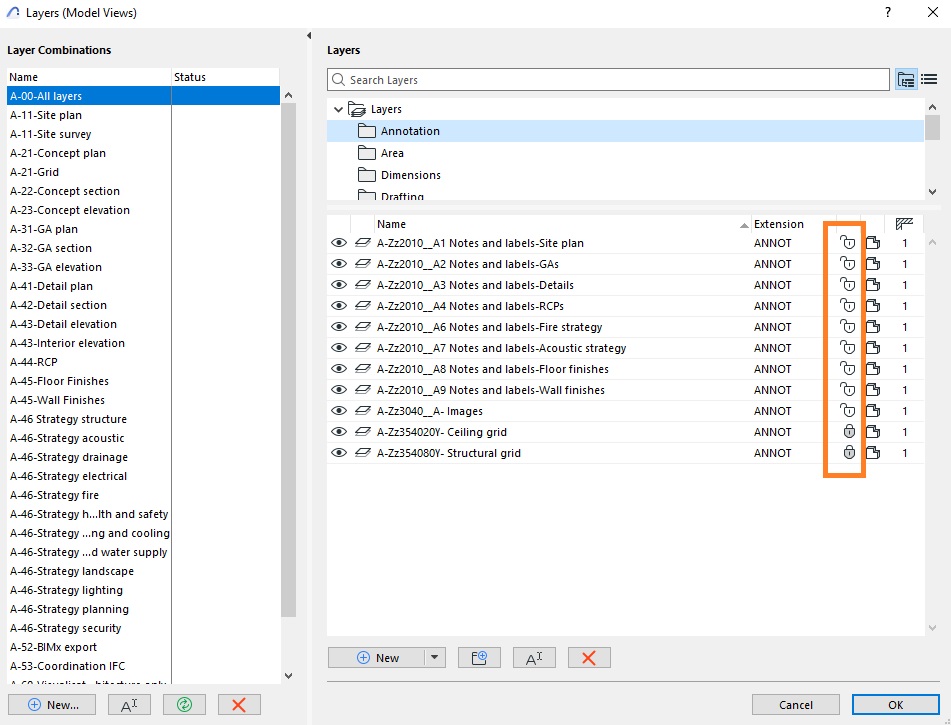Screen dimensions: 951x725
Task: Toggle lock on Notes and labels-Details layer
Action: (847, 285)
